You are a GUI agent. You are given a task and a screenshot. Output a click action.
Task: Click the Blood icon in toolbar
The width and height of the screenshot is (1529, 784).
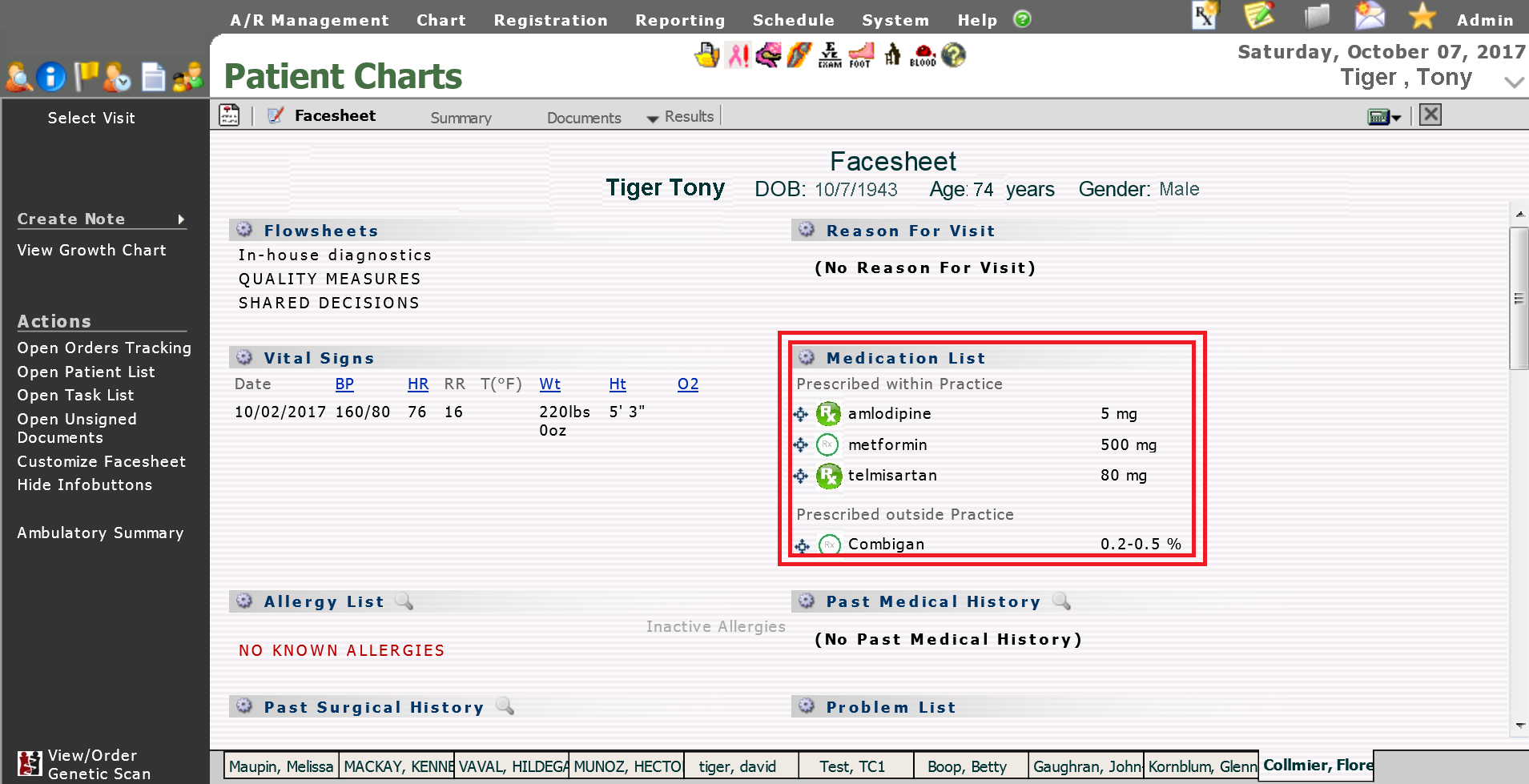pos(923,55)
